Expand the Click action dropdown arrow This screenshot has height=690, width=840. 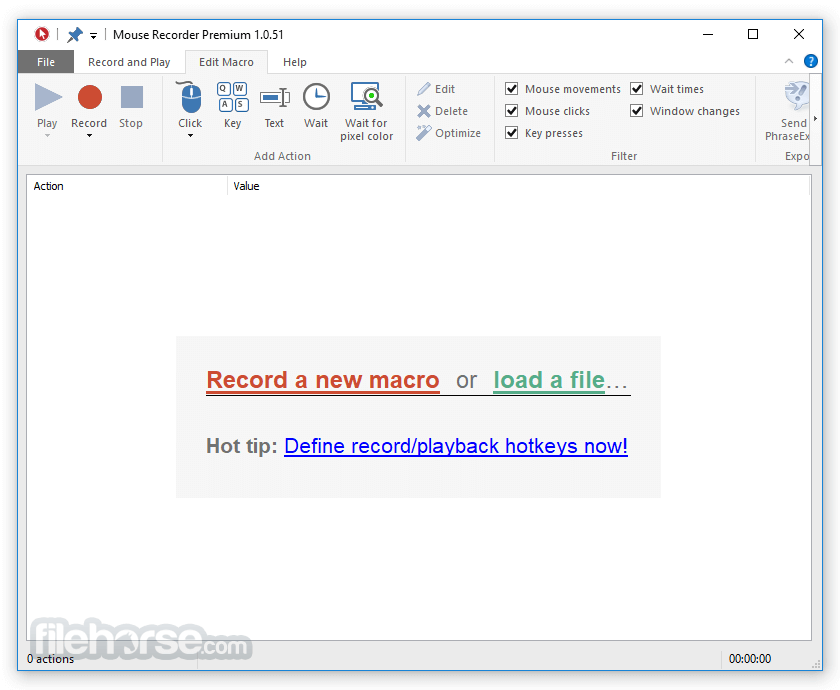190,136
